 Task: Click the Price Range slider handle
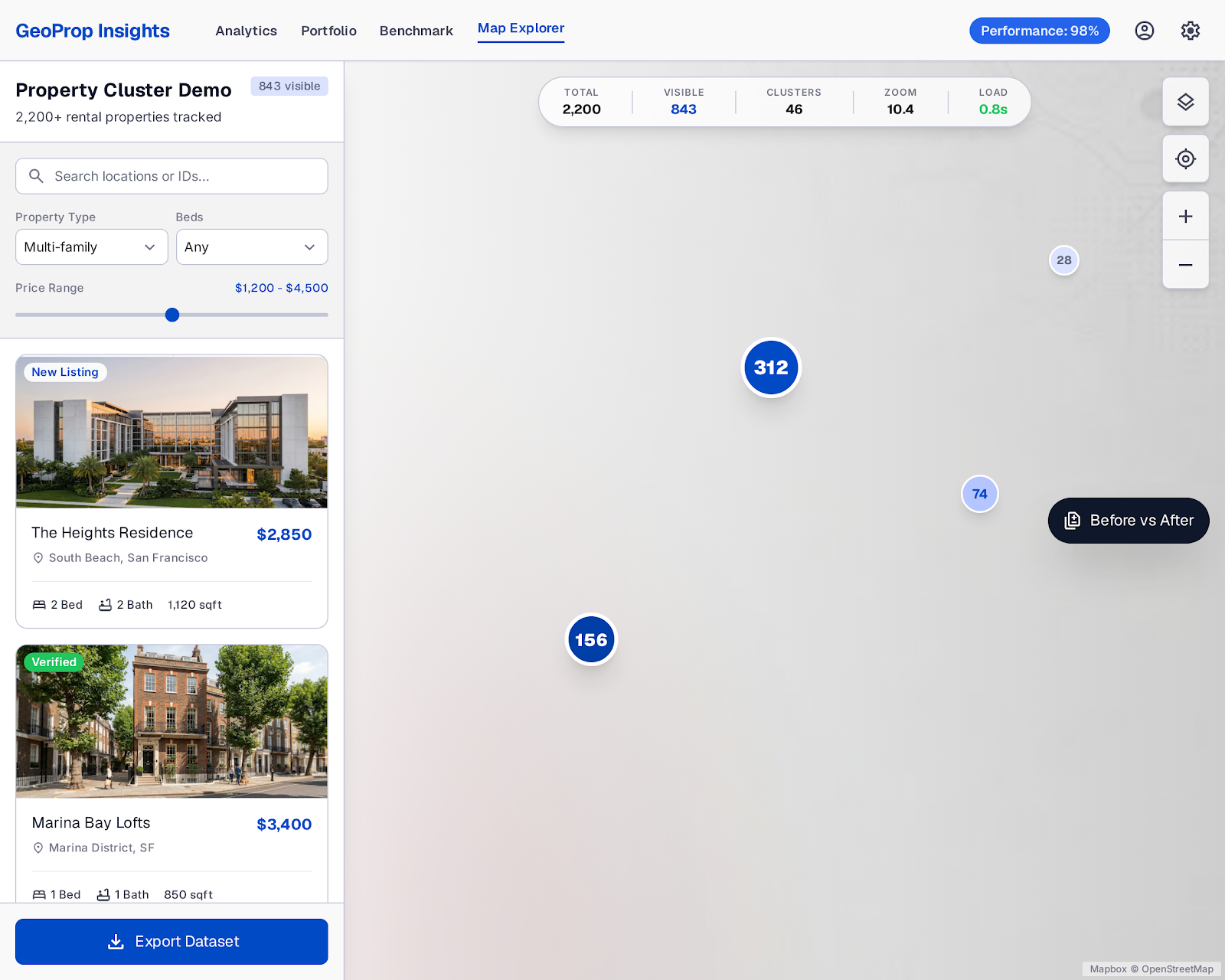tap(172, 315)
